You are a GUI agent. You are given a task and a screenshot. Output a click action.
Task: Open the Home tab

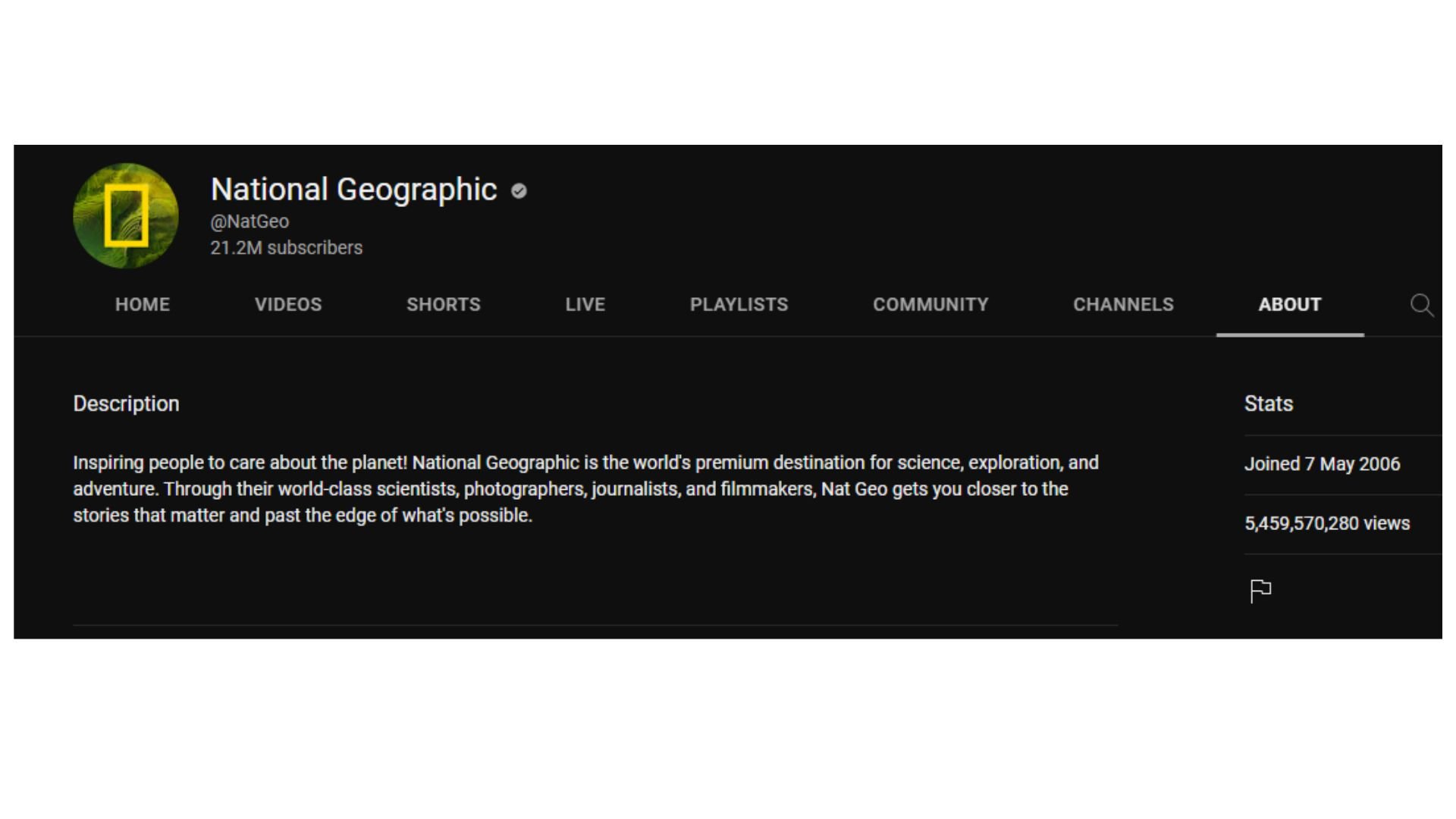click(143, 305)
